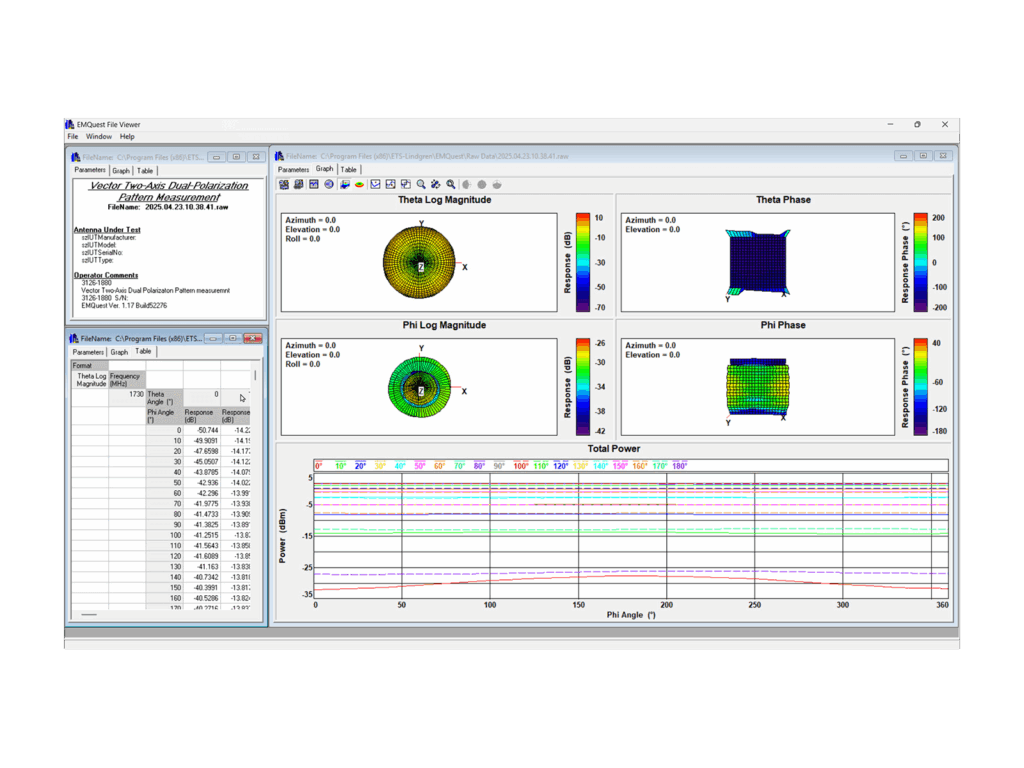Click the globe view icon in the graph toolbar

328,184
